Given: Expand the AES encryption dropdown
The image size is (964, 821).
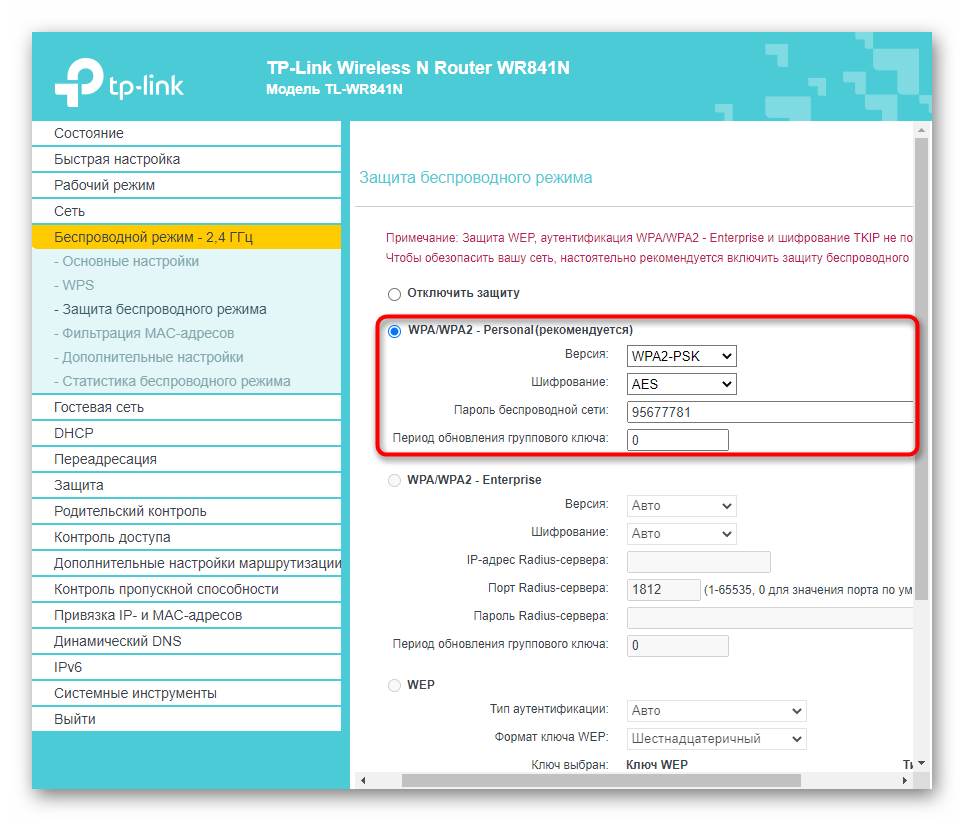Looking at the screenshot, I should pyautogui.click(x=681, y=384).
